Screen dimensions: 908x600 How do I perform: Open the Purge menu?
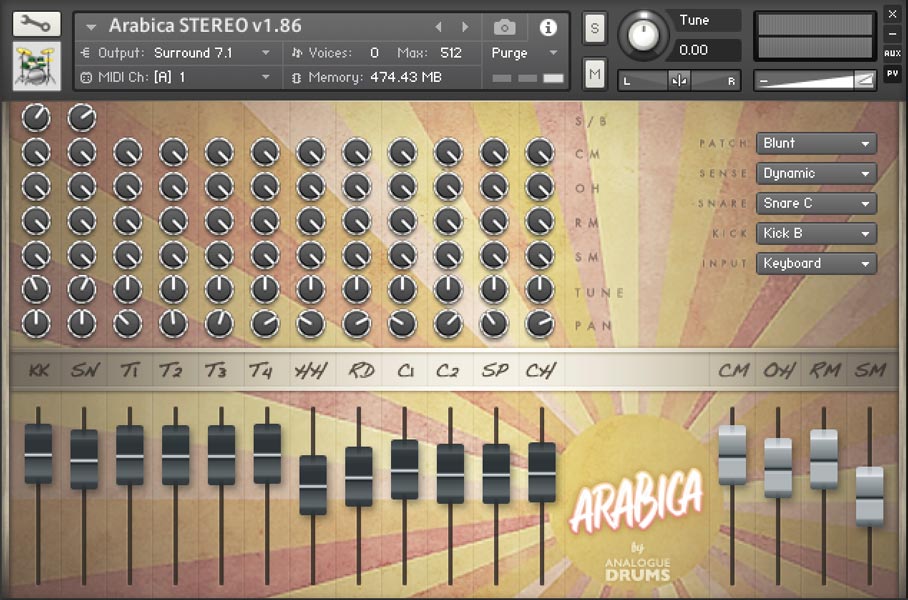point(524,53)
